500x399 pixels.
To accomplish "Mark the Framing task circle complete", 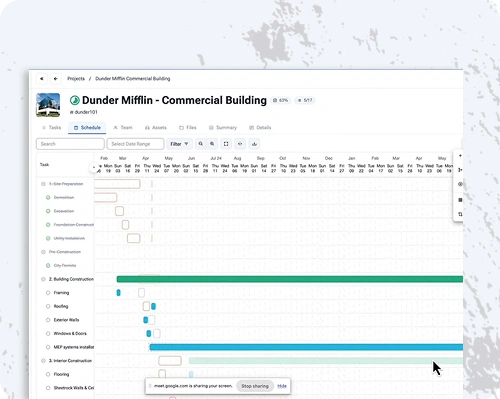I will (48, 293).
